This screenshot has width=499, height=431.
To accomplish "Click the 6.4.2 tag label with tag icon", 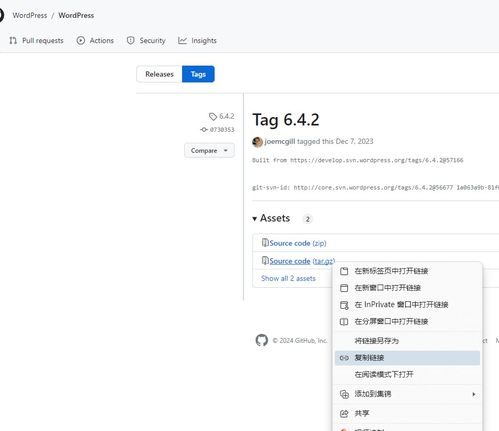I will click(x=222, y=116).
